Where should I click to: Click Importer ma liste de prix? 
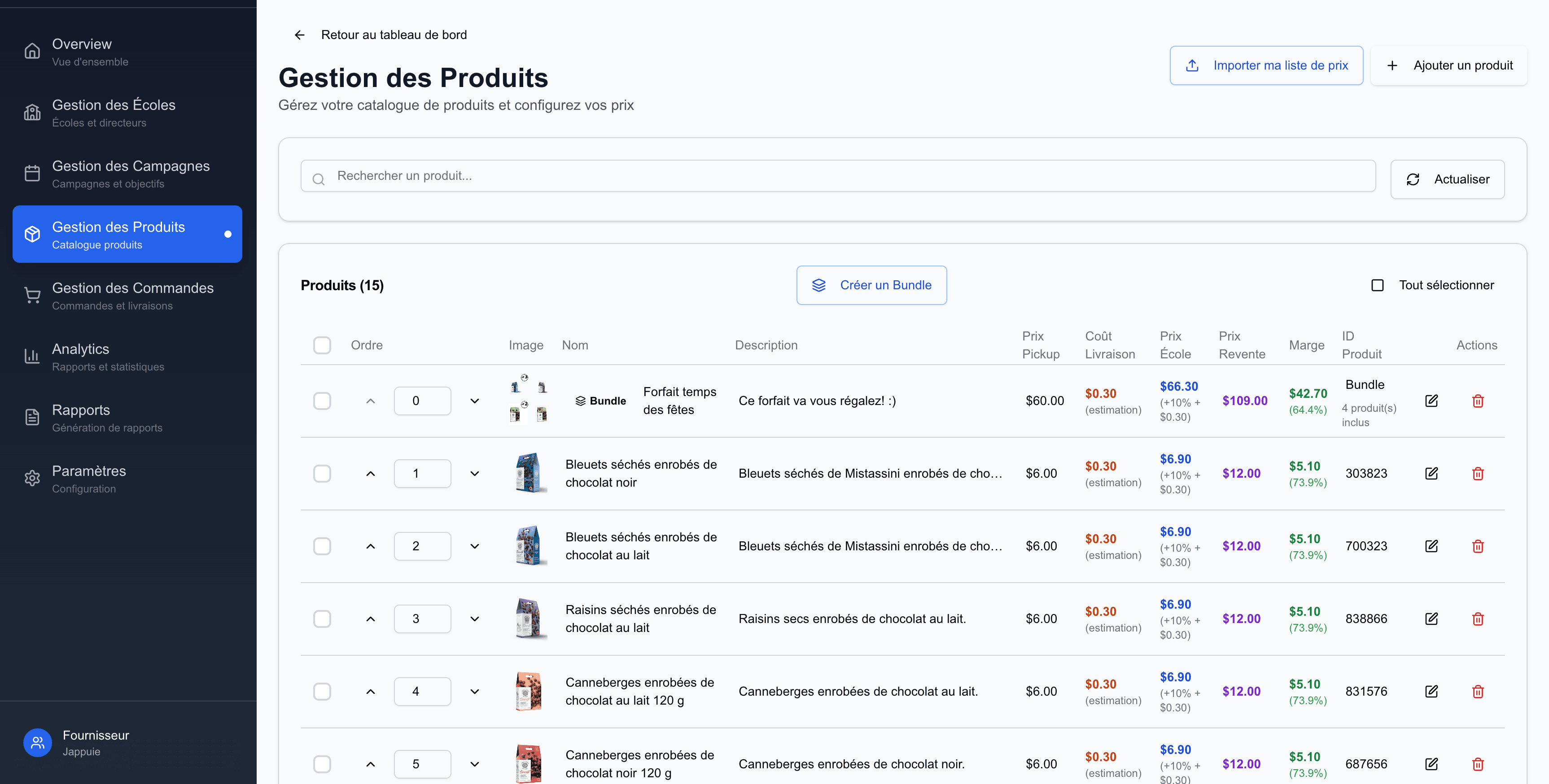point(1266,65)
